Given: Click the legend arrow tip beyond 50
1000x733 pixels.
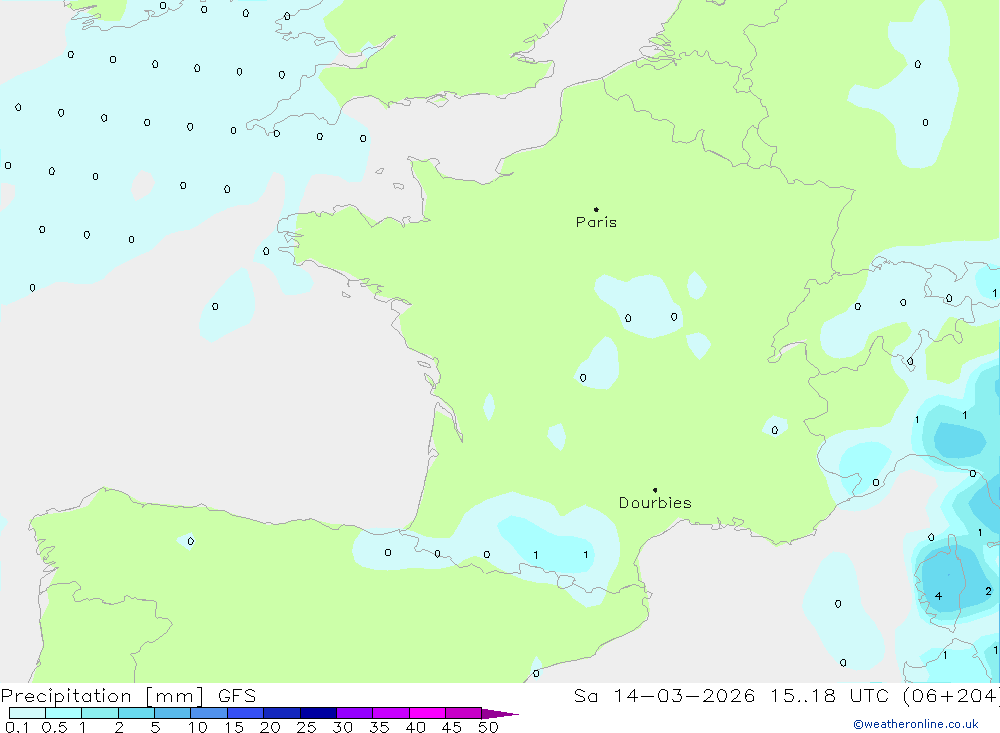Looking at the screenshot, I should 500,714.
